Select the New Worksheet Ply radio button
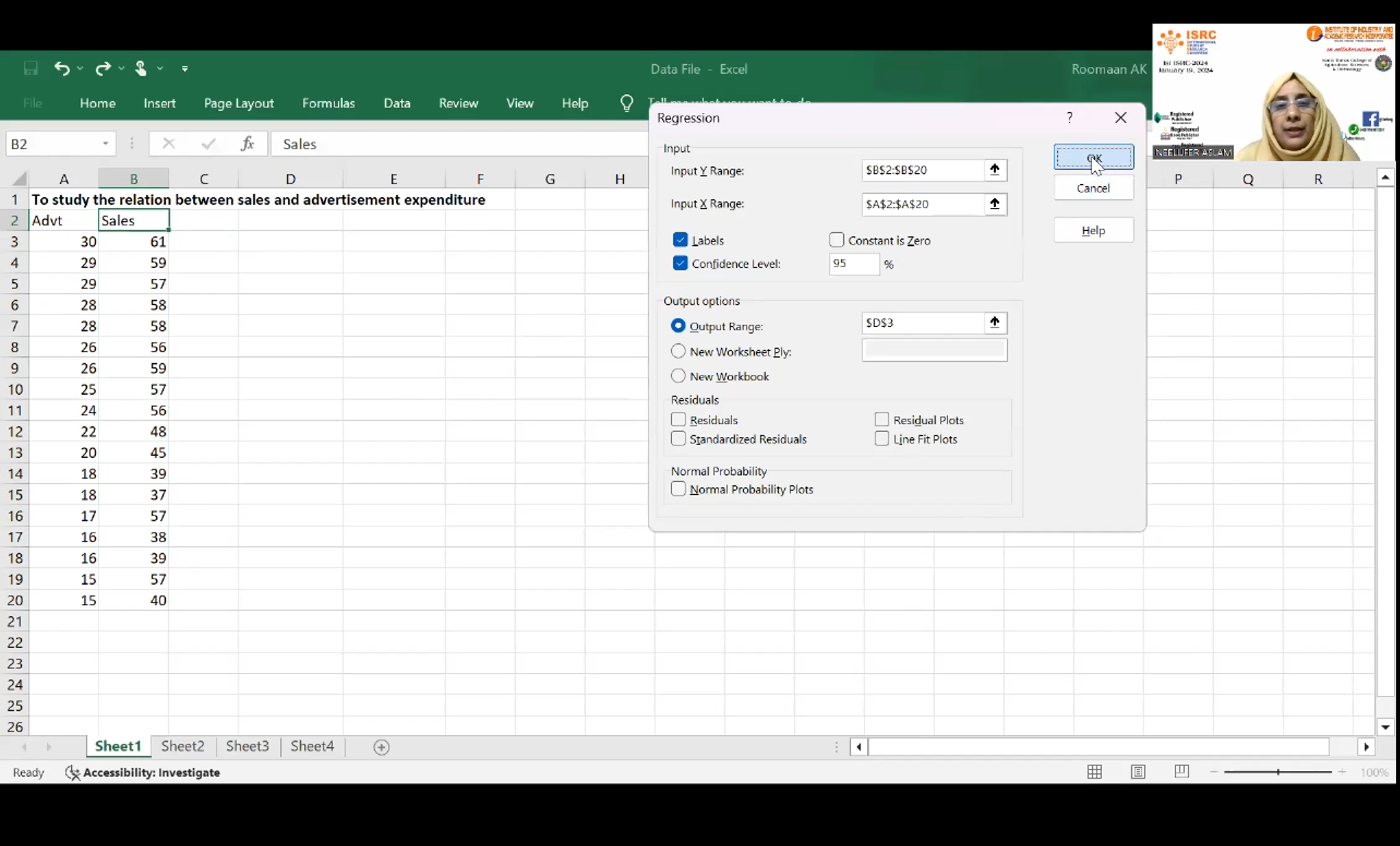1400x846 pixels. 678,351
